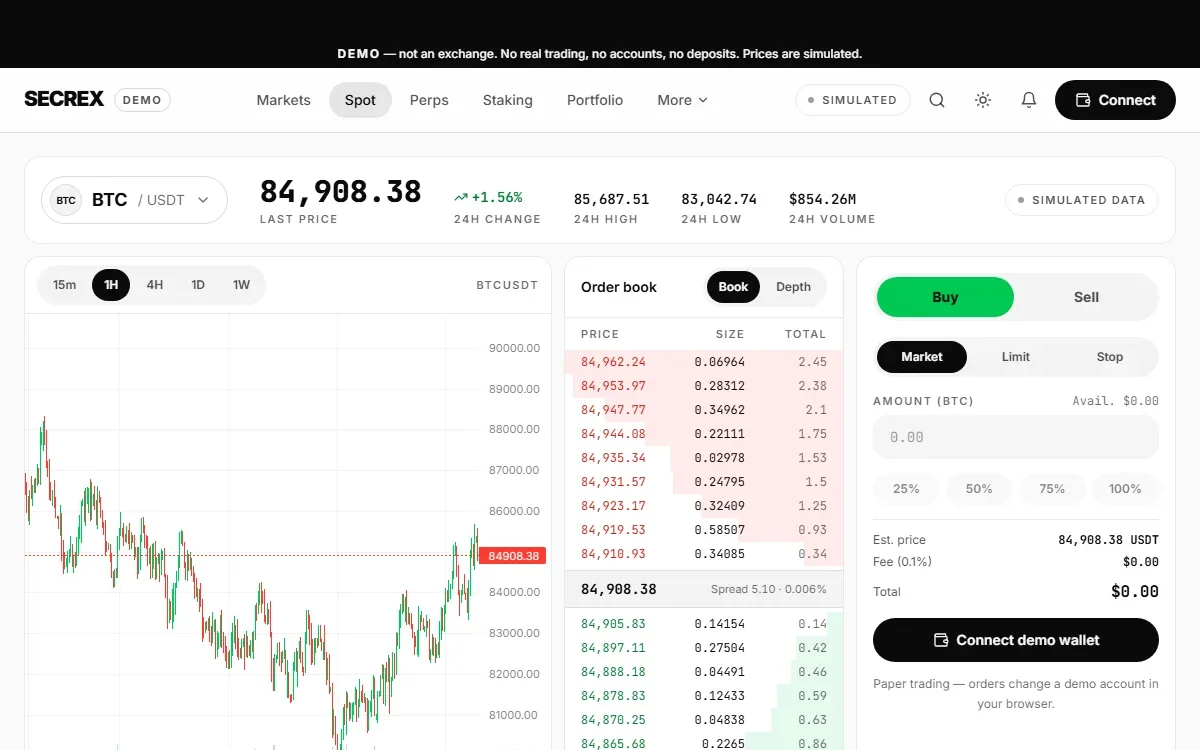1200x750 pixels.
Task: Click Spread 5.10 · 0.006% text
Action: (x=769, y=589)
